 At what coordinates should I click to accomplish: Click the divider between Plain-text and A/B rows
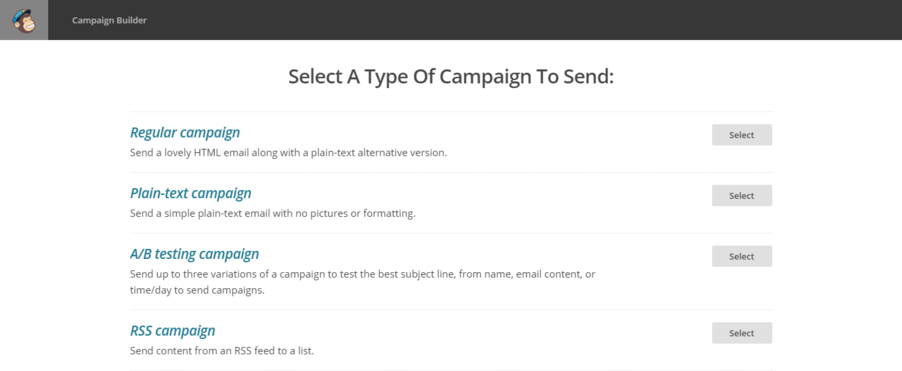point(451,233)
